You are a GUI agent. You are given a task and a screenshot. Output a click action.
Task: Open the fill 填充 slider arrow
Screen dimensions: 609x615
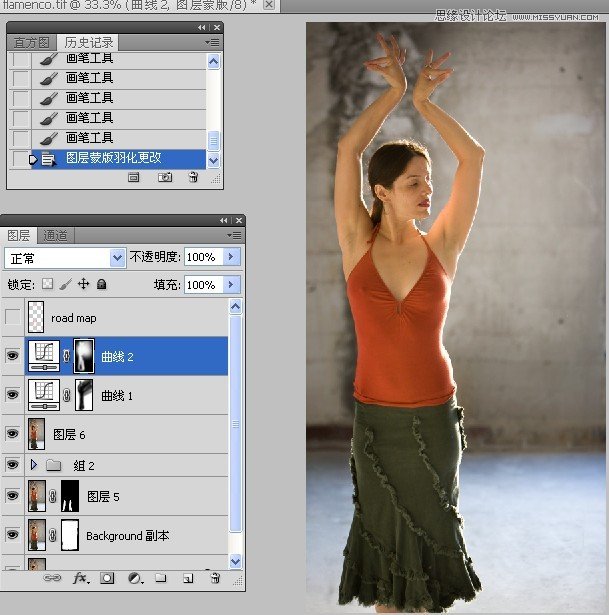pyautogui.click(x=231, y=284)
